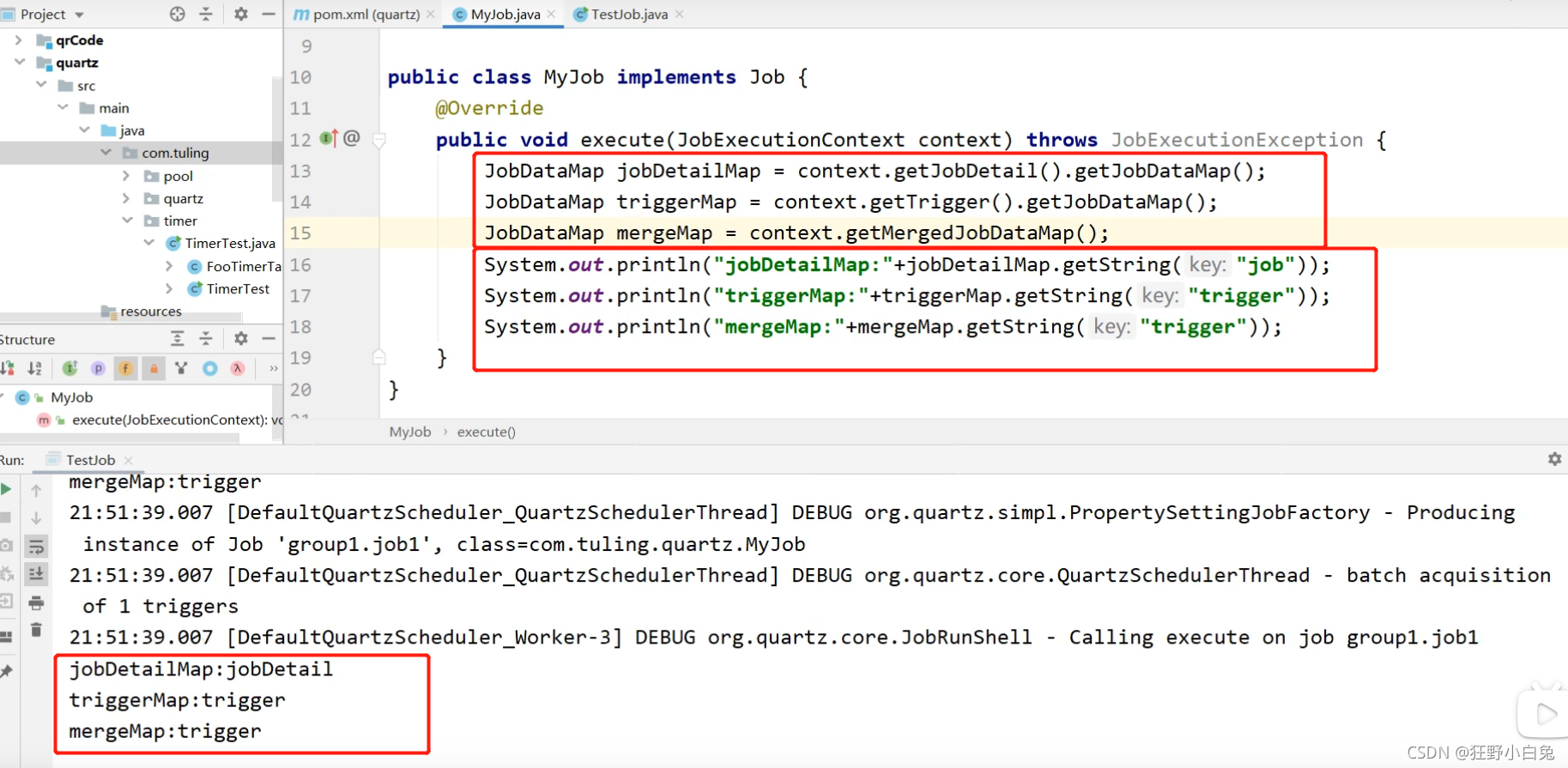1568x768 pixels.
Task: Open the Project view dropdown
Action: point(80,15)
